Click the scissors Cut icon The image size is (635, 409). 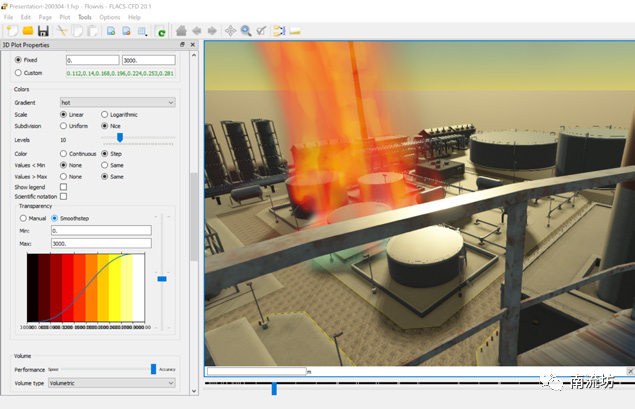coord(62,31)
